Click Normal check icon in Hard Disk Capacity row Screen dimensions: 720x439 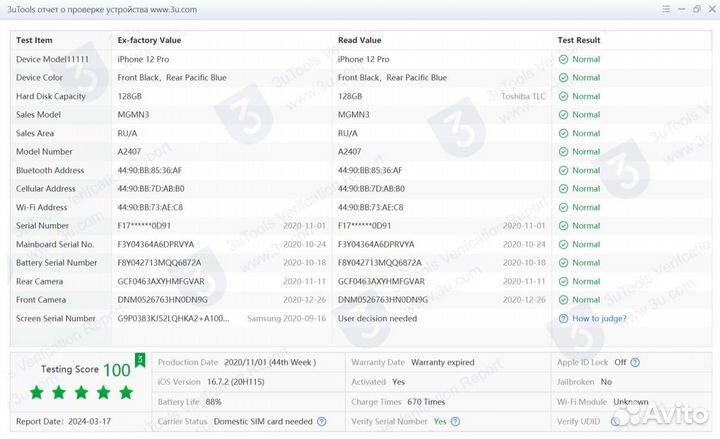tap(563, 96)
